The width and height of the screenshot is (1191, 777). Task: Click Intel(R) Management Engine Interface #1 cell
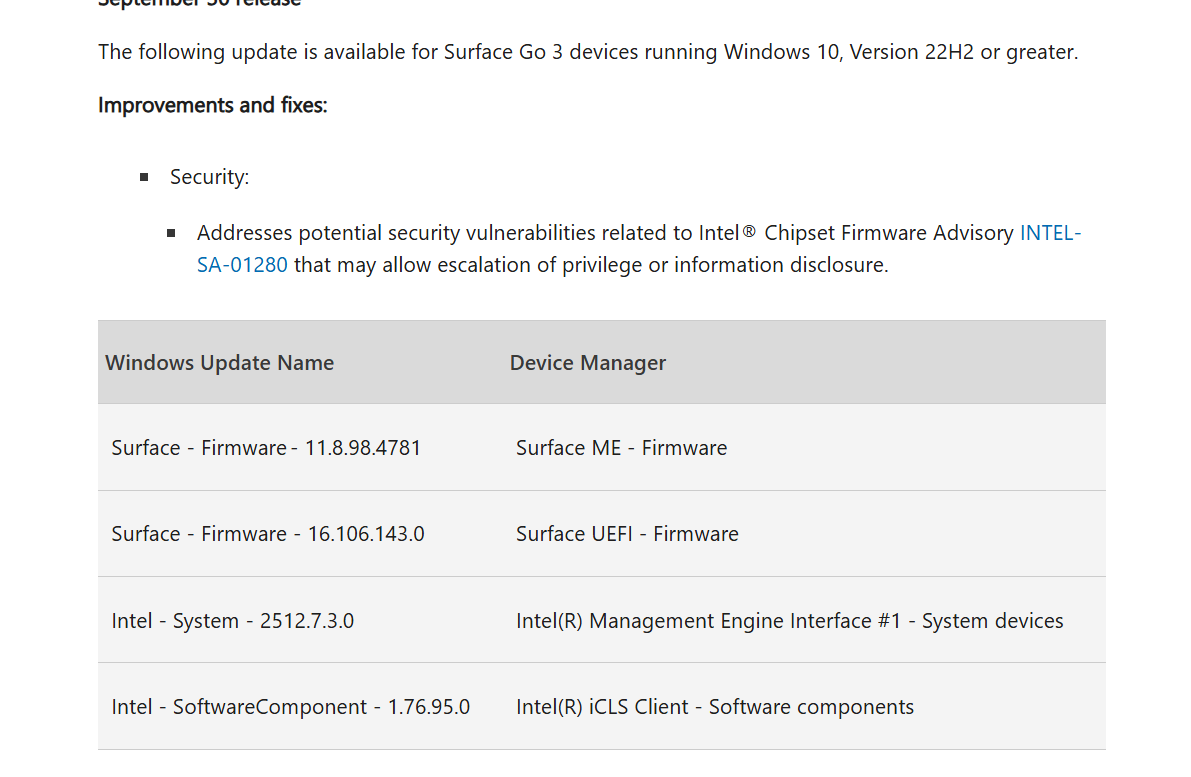(x=789, y=621)
